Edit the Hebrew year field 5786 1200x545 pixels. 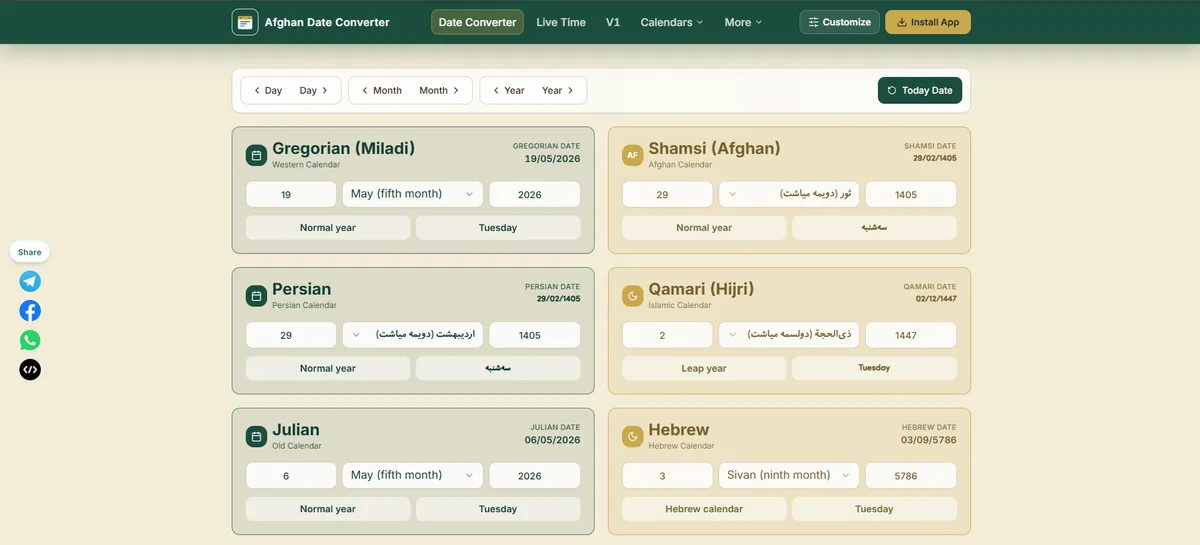[x=911, y=475]
